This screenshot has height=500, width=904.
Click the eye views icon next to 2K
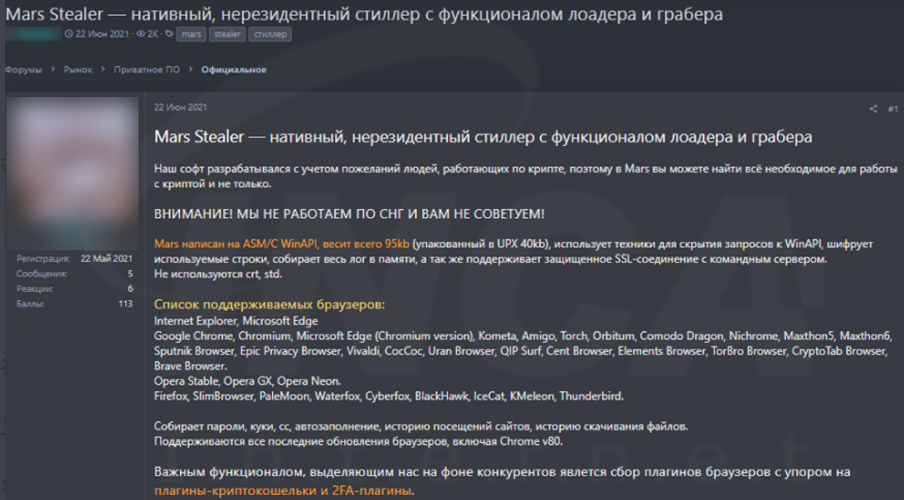coord(141,34)
